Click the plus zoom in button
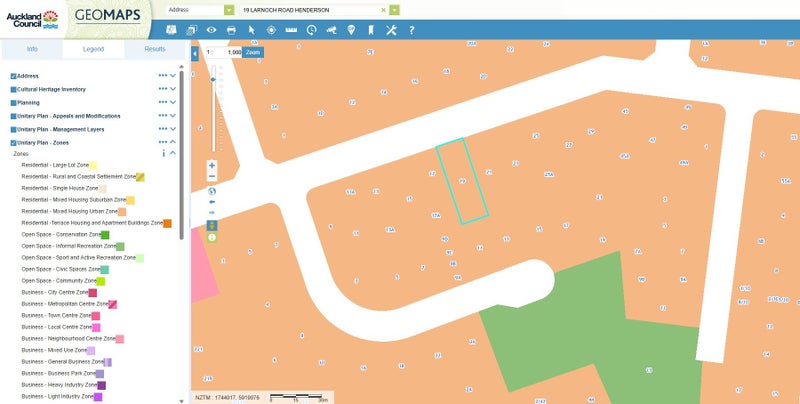Image resolution: width=800 pixels, height=404 pixels. tap(212, 165)
